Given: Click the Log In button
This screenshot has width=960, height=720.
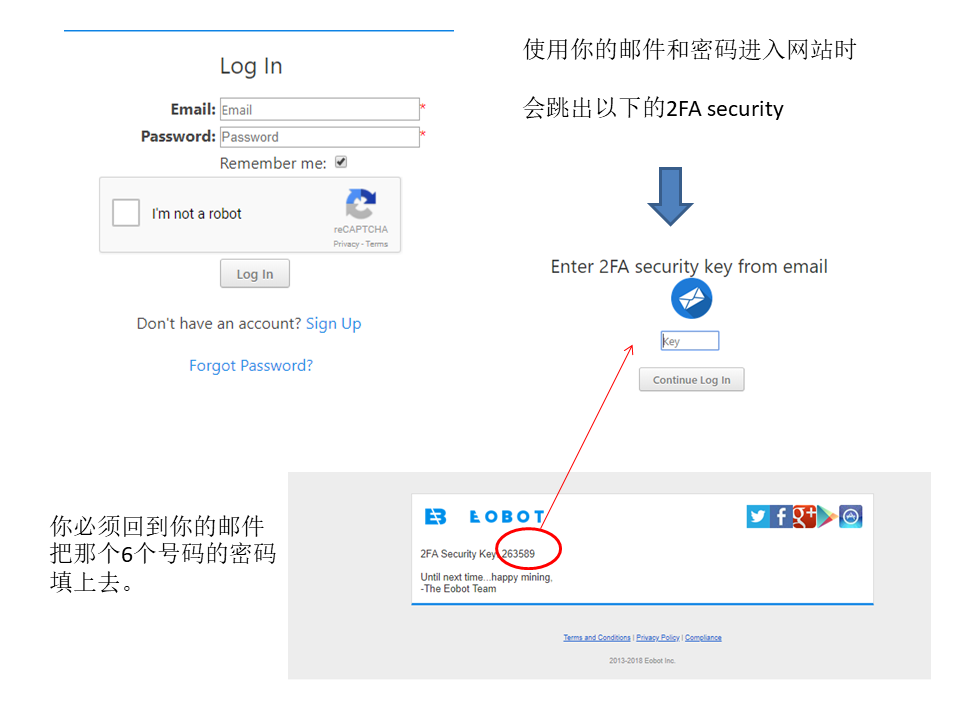Looking at the screenshot, I should point(255,274).
